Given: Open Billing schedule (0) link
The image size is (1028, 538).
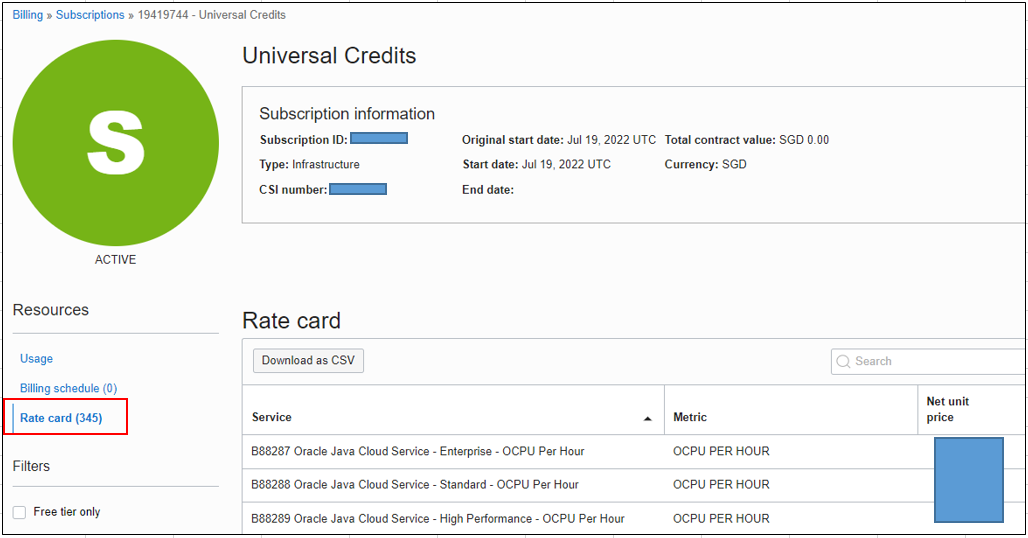Looking at the screenshot, I should pyautogui.click(x=68, y=388).
